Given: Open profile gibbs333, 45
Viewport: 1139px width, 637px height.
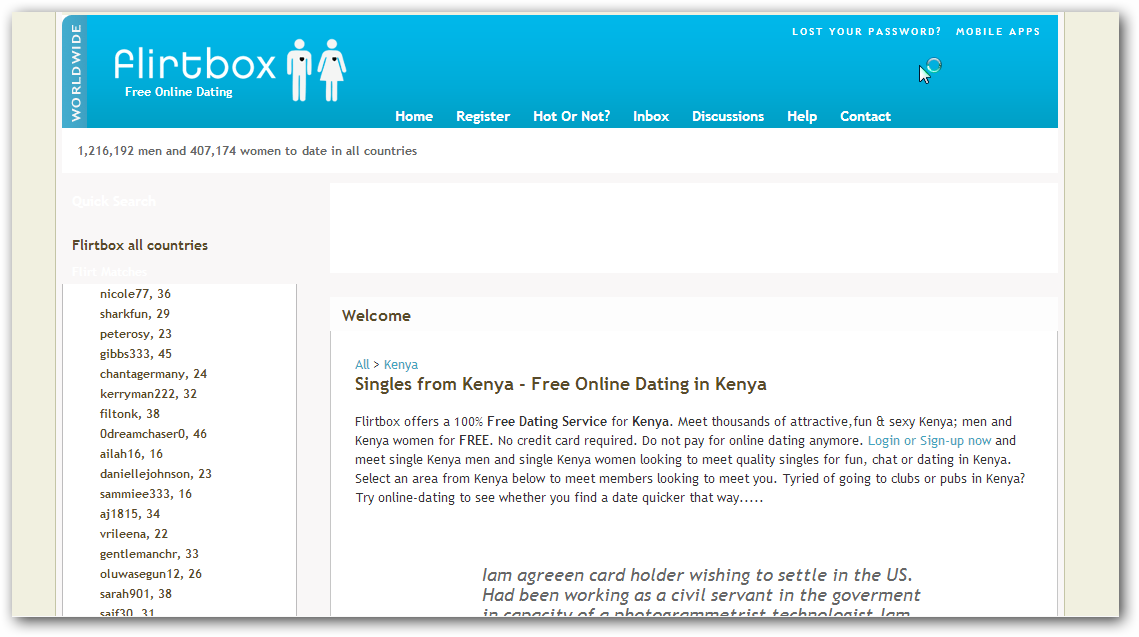Looking at the screenshot, I should pyautogui.click(x=136, y=354).
